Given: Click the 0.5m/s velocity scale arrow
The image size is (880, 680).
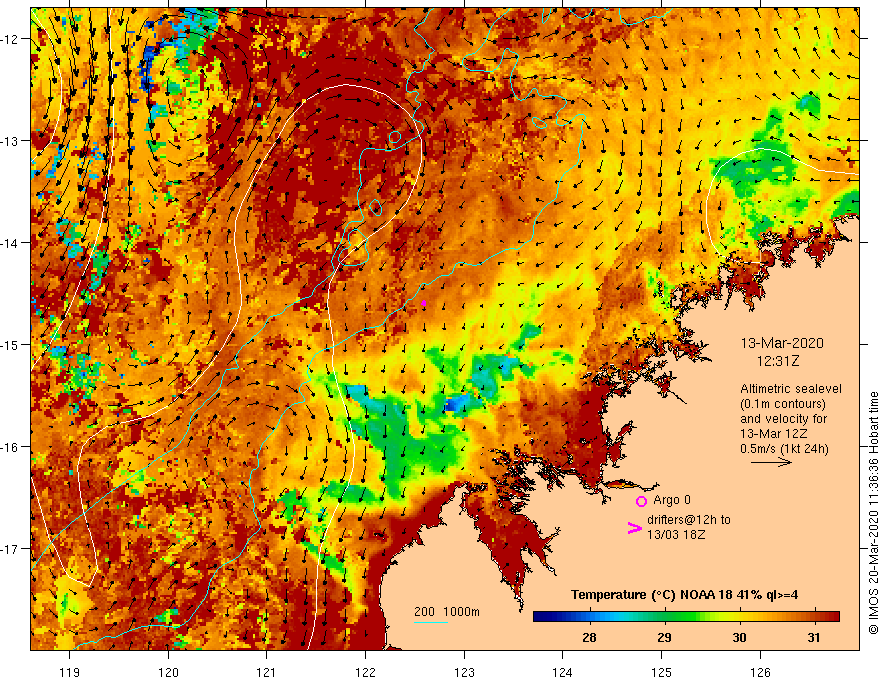Looking at the screenshot, I should coord(772,462).
